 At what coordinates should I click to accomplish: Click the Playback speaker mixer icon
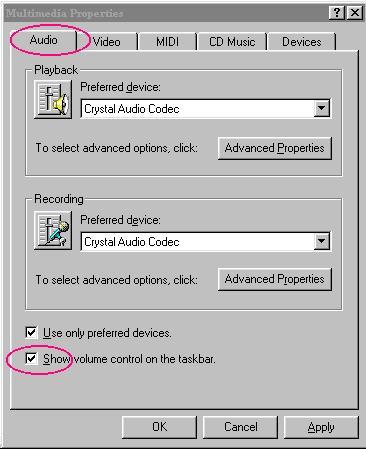(x=53, y=100)
